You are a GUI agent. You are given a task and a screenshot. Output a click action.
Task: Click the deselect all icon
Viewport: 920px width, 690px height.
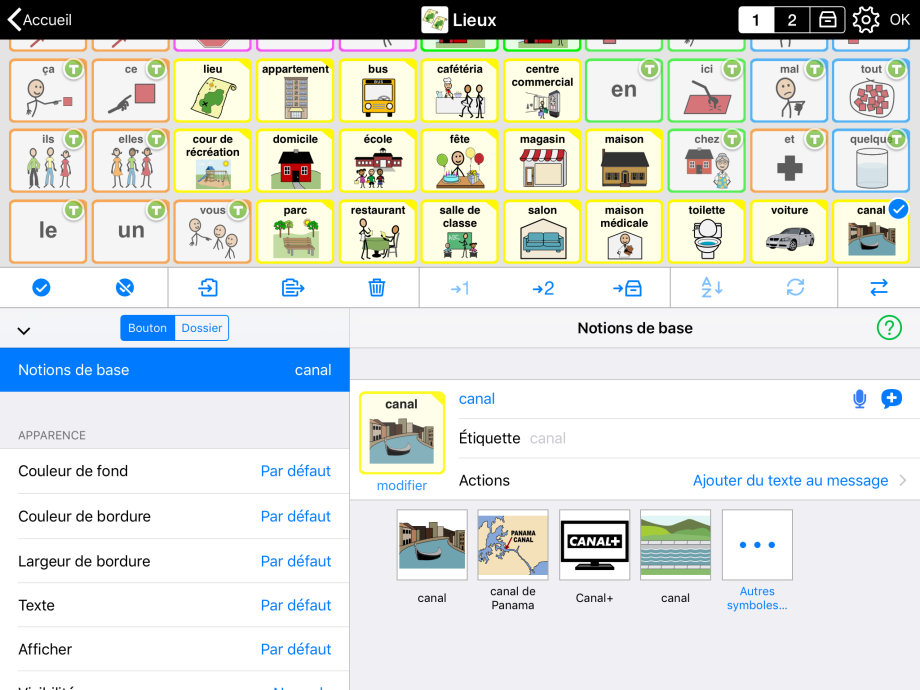click(x=124, y=288)
